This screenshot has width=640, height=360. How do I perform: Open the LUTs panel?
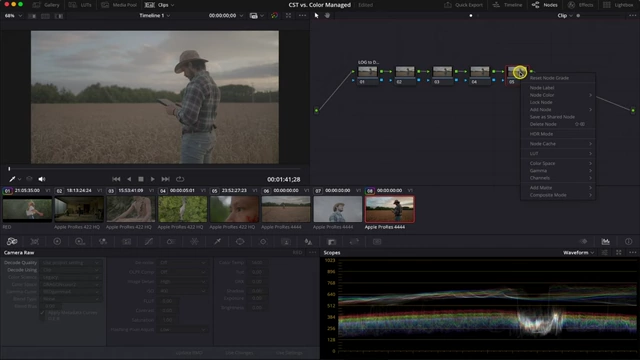[x=80, y=5]
